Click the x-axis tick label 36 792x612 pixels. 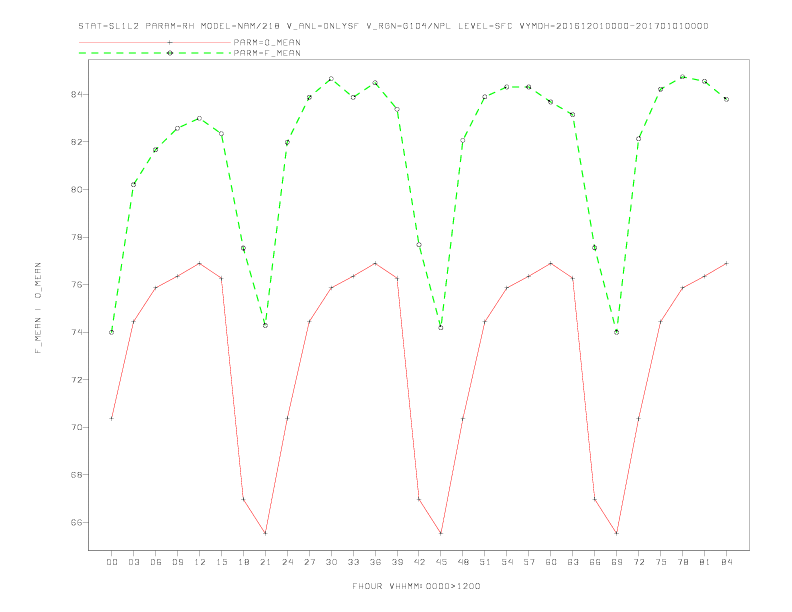pos(375,562)
